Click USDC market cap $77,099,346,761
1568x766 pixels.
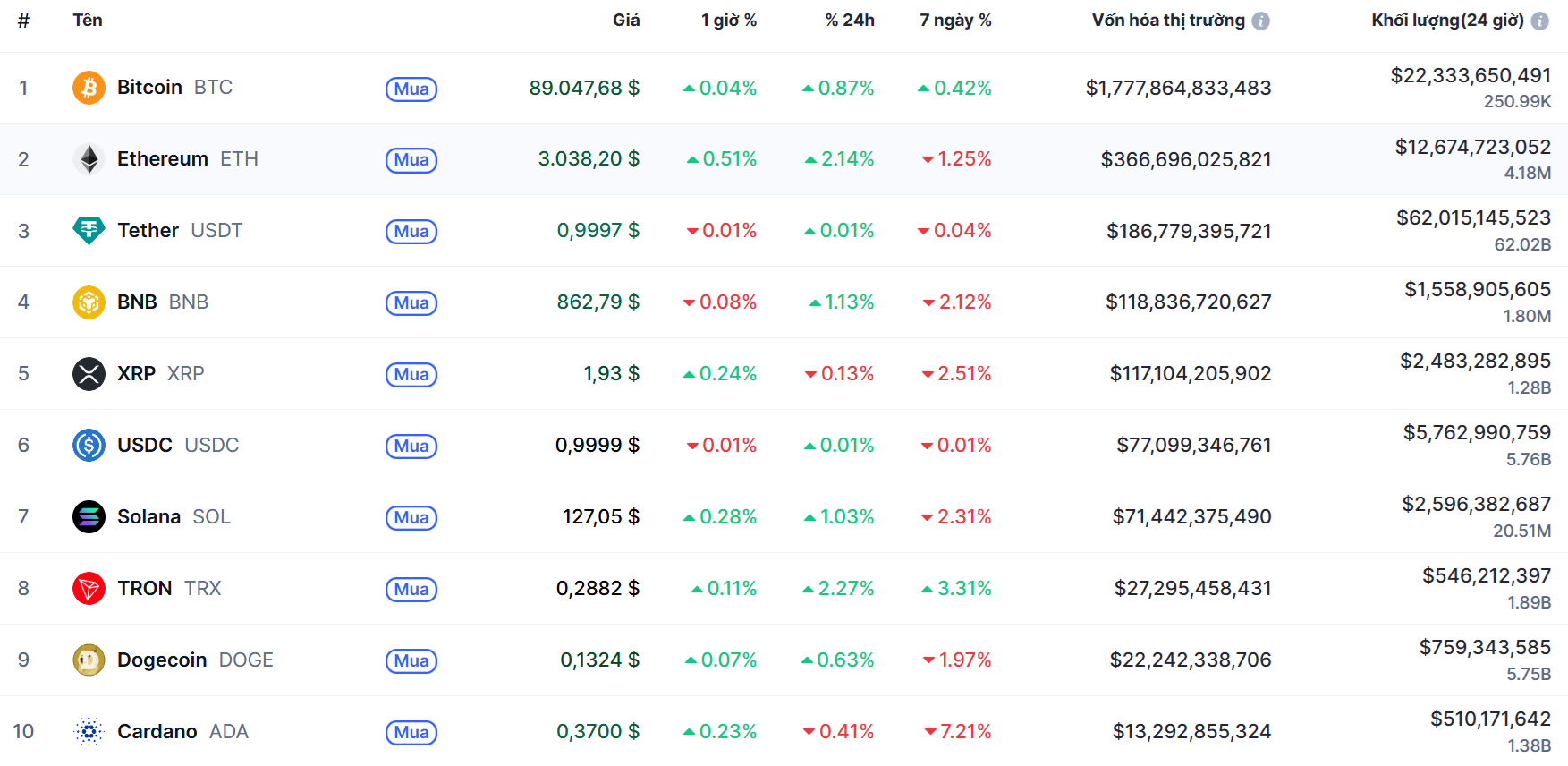1193,446
